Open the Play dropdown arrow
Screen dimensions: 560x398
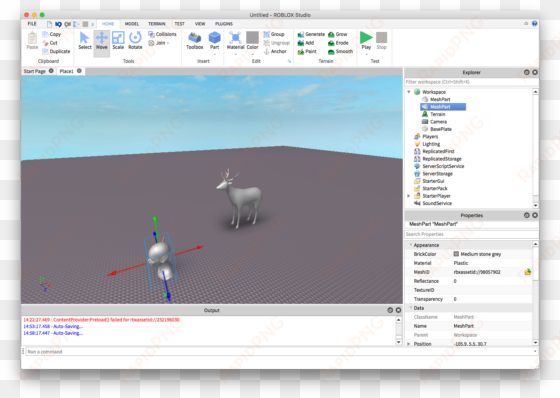click(x=366, y=54)
